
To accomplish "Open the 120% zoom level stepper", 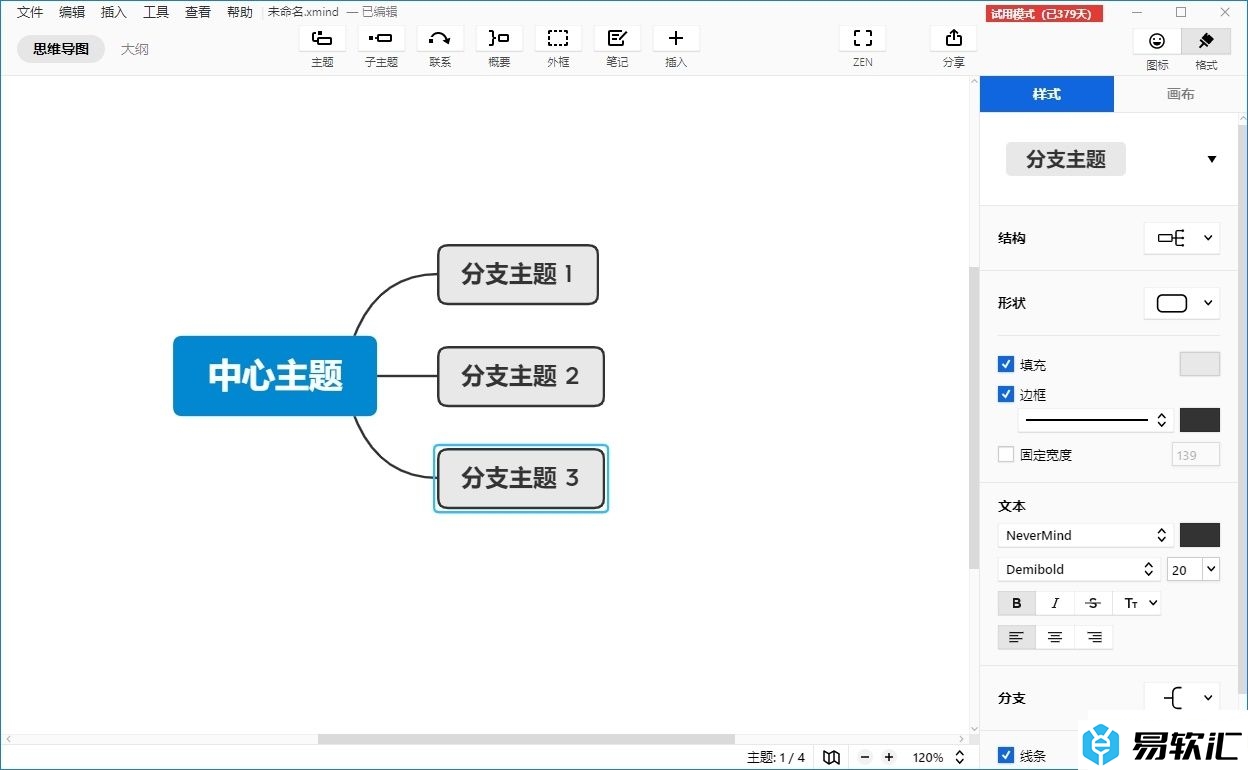I will (960, 757).
